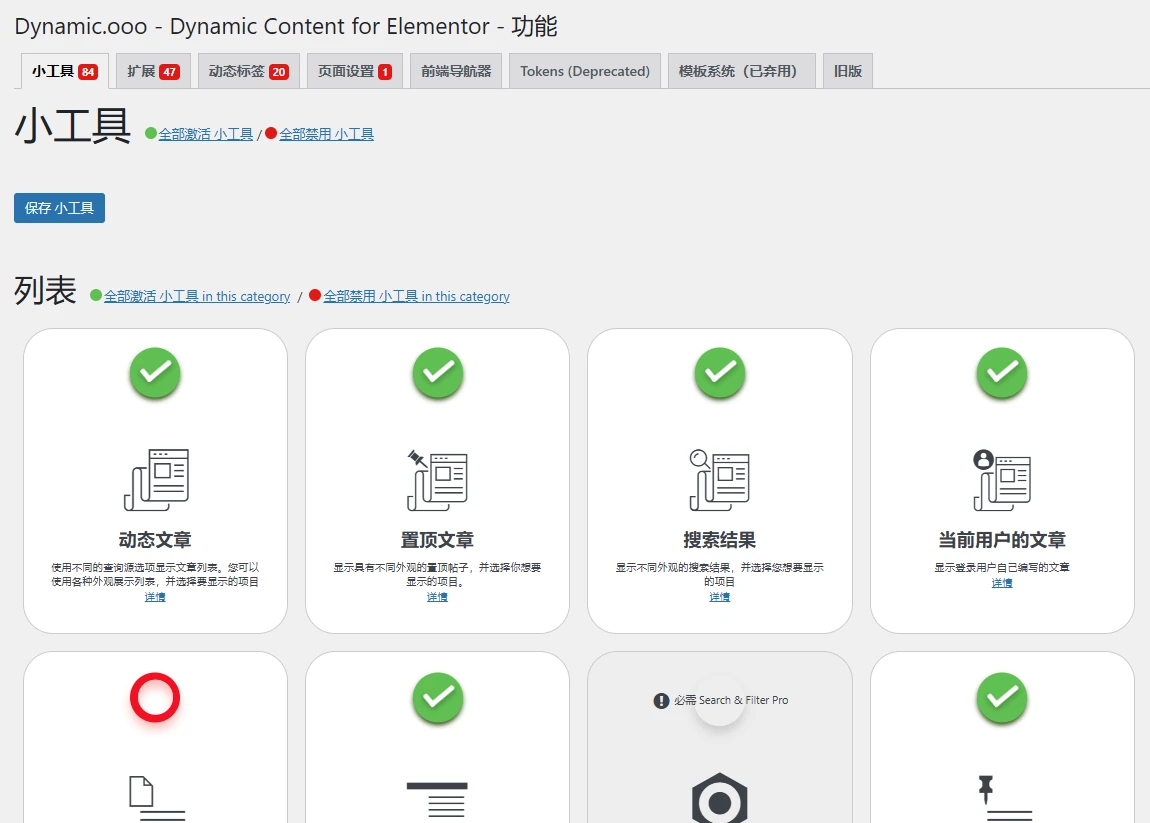Click the document widget icon on the bottom-left card
1150x823 pixels.
point(154,800)
